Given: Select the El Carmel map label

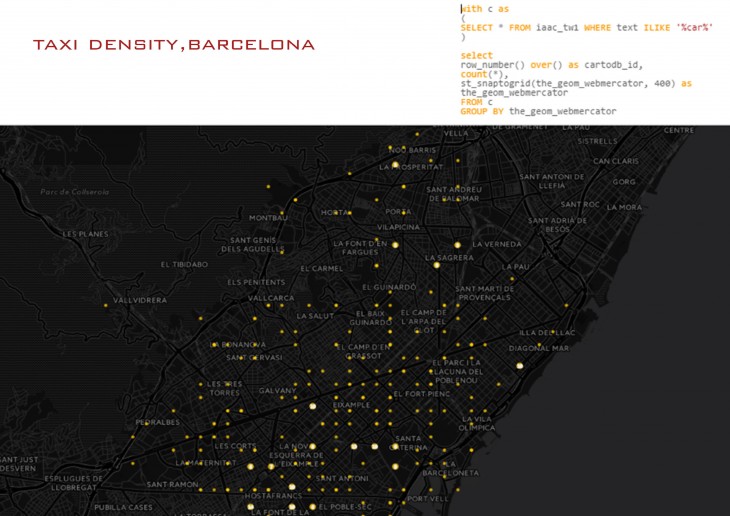Looking at the screenshot, I should pos(321,268).
